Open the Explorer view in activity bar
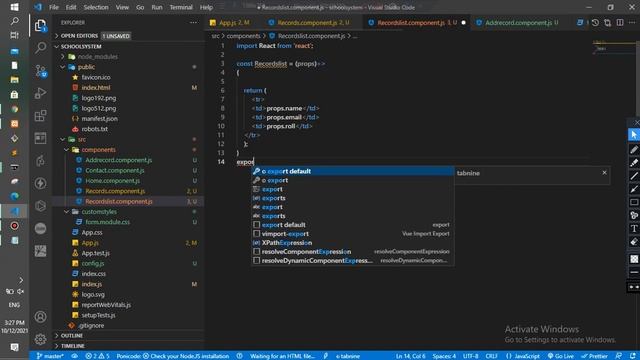 point(40,26)
